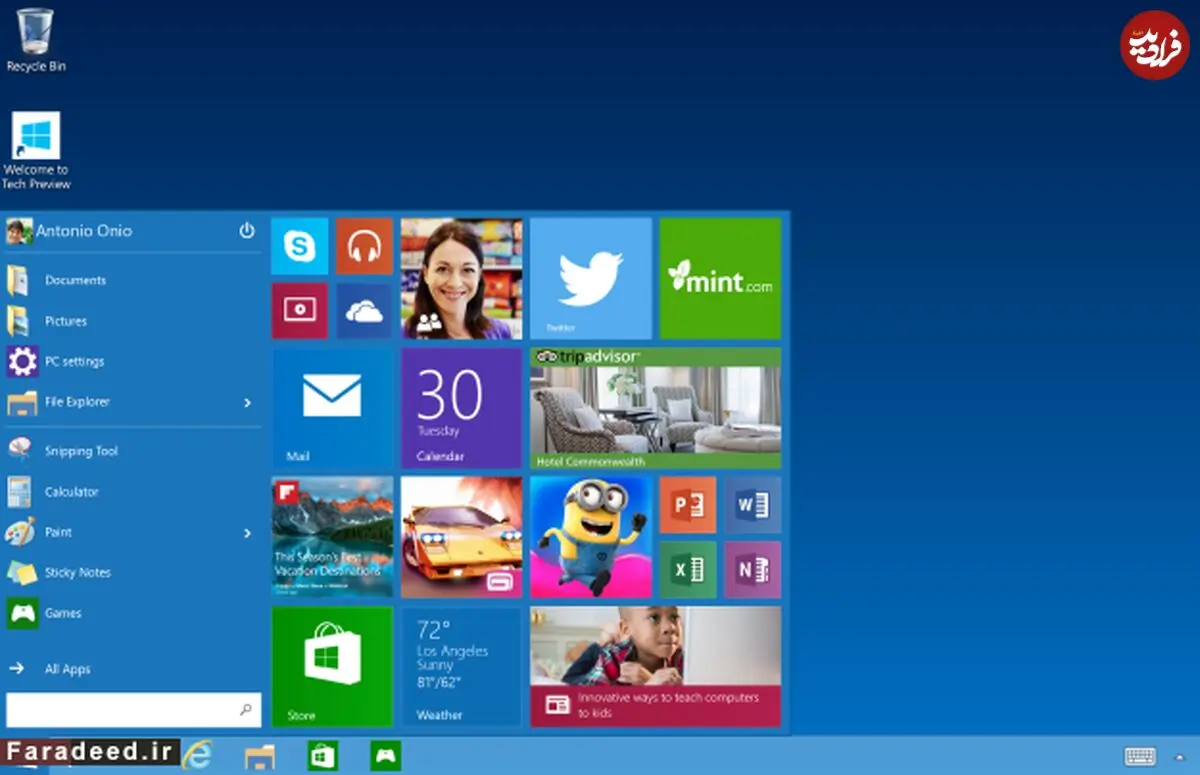The height and width of the screenshot is (775, 1200).
Task: Open File Explorer on the taskbar
Action: (260, 756)
